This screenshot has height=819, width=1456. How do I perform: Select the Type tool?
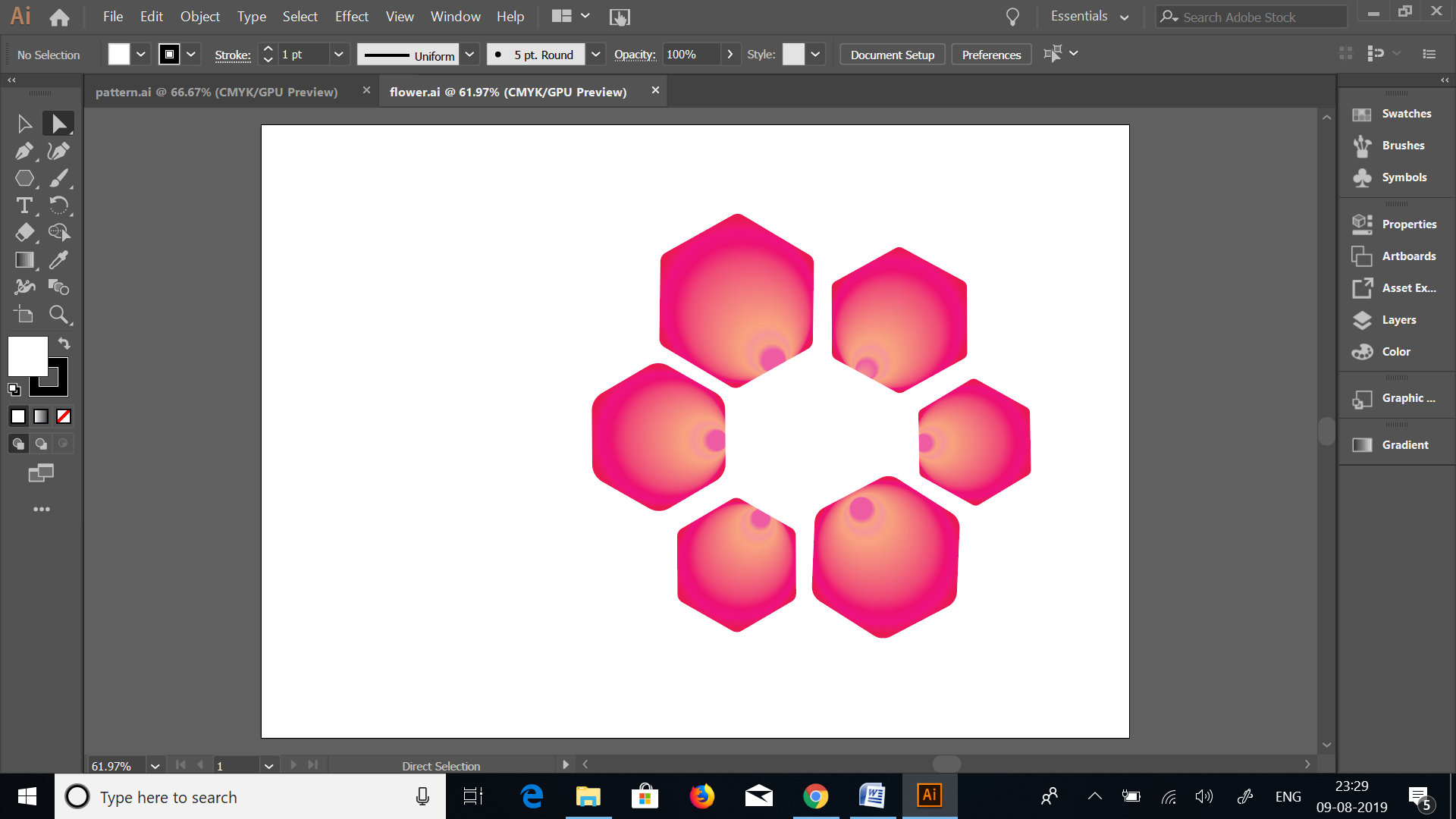[24, 206]
